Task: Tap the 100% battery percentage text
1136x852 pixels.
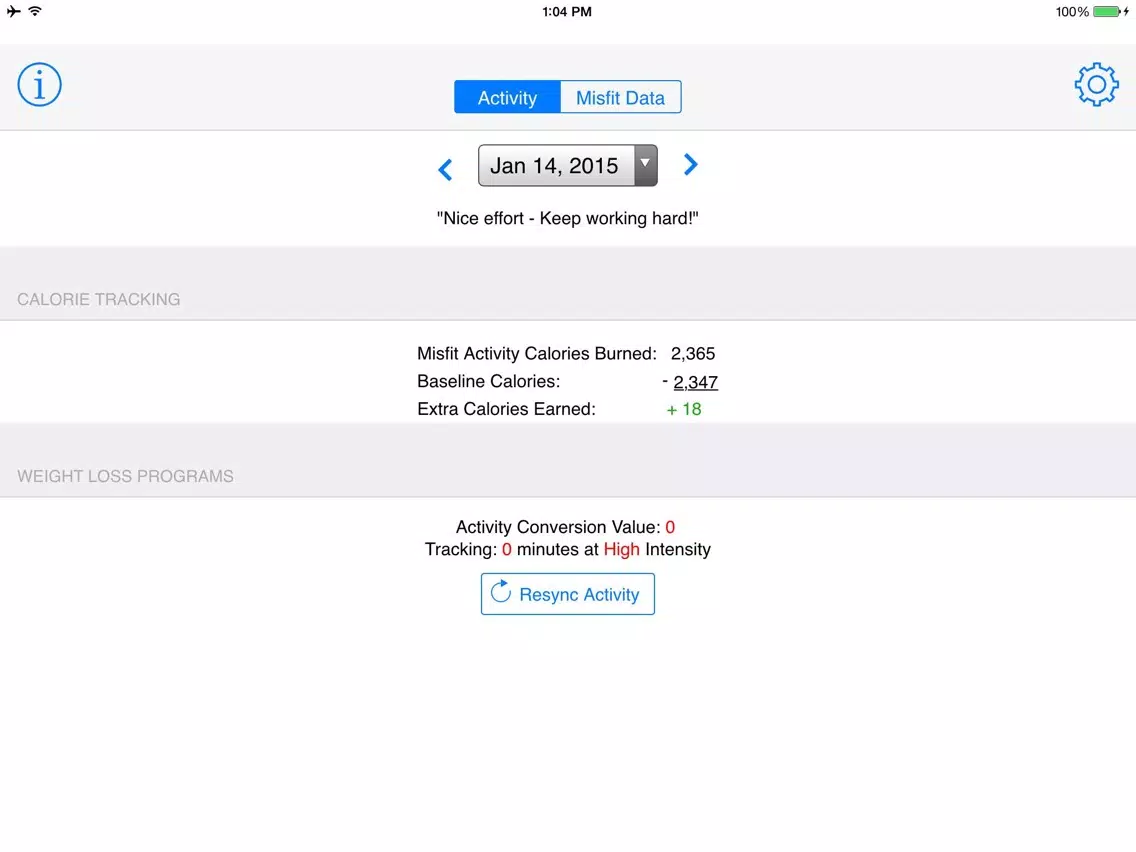Action: coord(1072,12)
